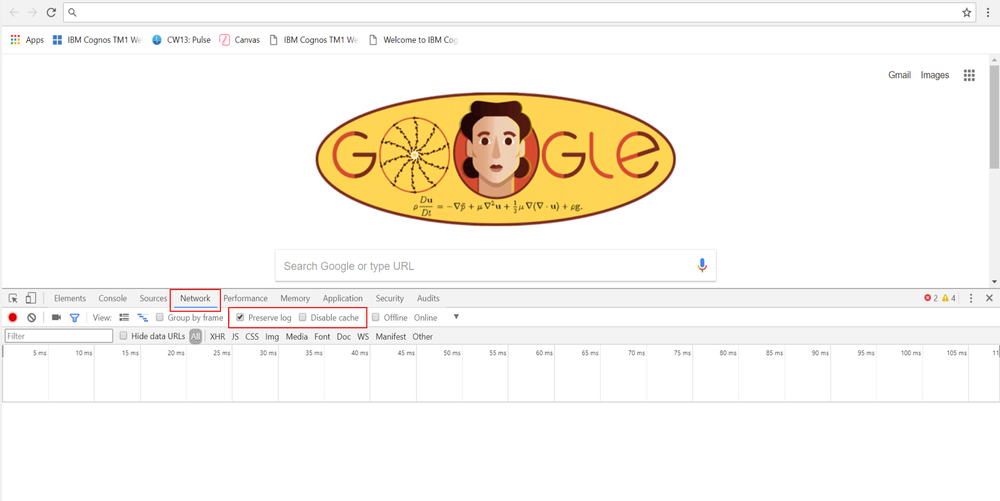The image size is (1000, 501).
Task: Open the Online throttling dropdown
Action: click(456, 318)
